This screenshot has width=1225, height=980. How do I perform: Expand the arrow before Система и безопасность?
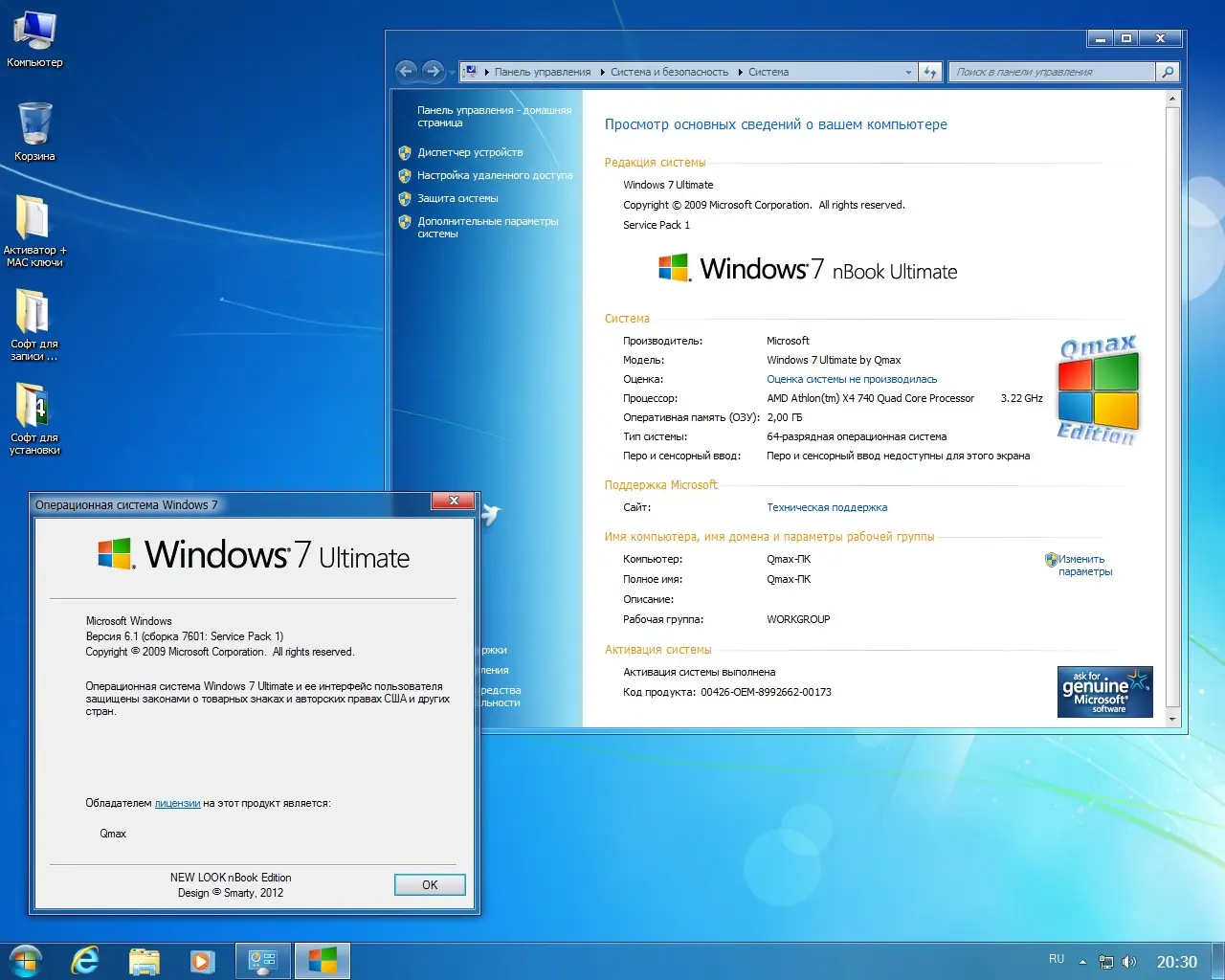point(603,72)
